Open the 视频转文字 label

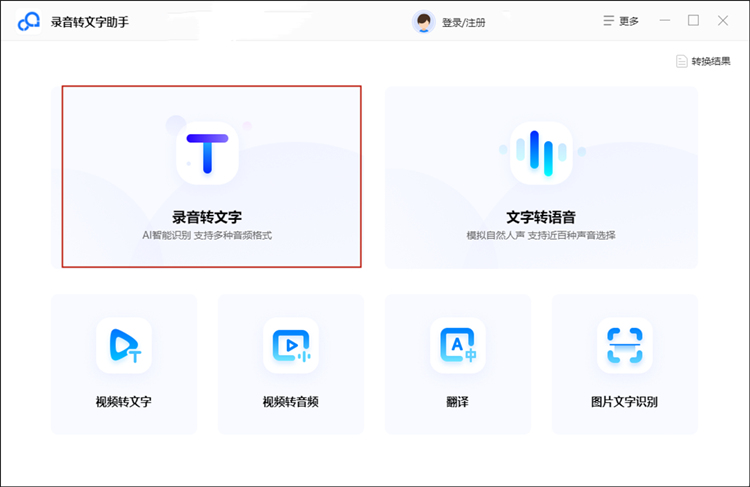click(x=124, y=401)
